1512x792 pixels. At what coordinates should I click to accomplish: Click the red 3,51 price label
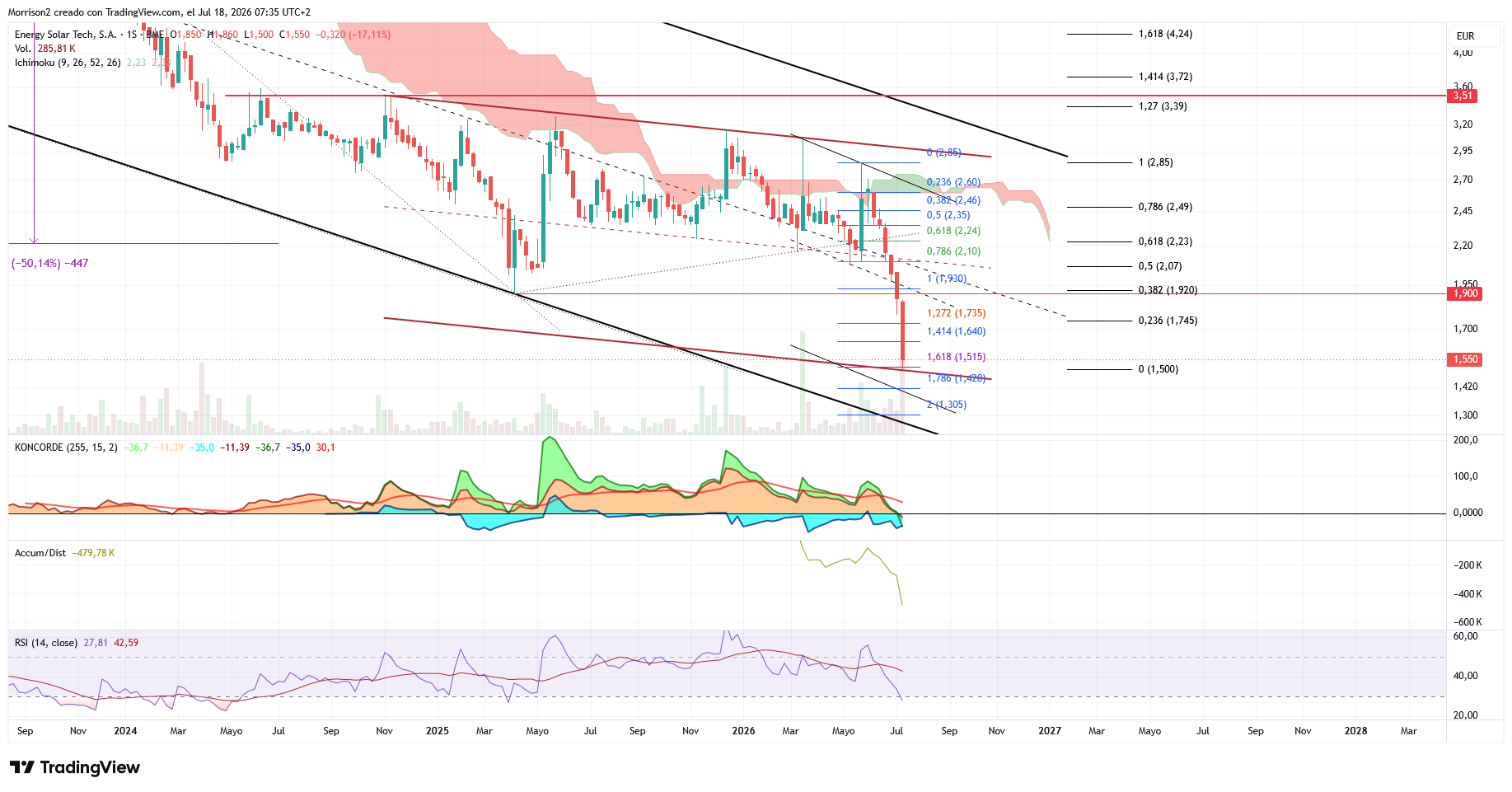point(1463,96)
